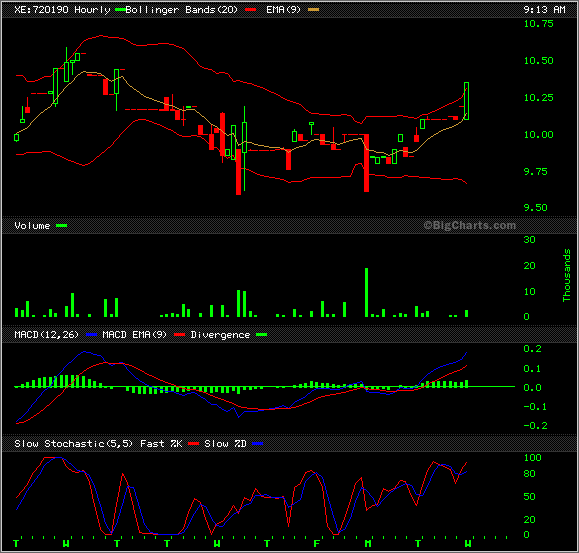Viewport: 579px width, 553px height.
Task: Click the M day marker on the time axis
Action: (368, 544)
